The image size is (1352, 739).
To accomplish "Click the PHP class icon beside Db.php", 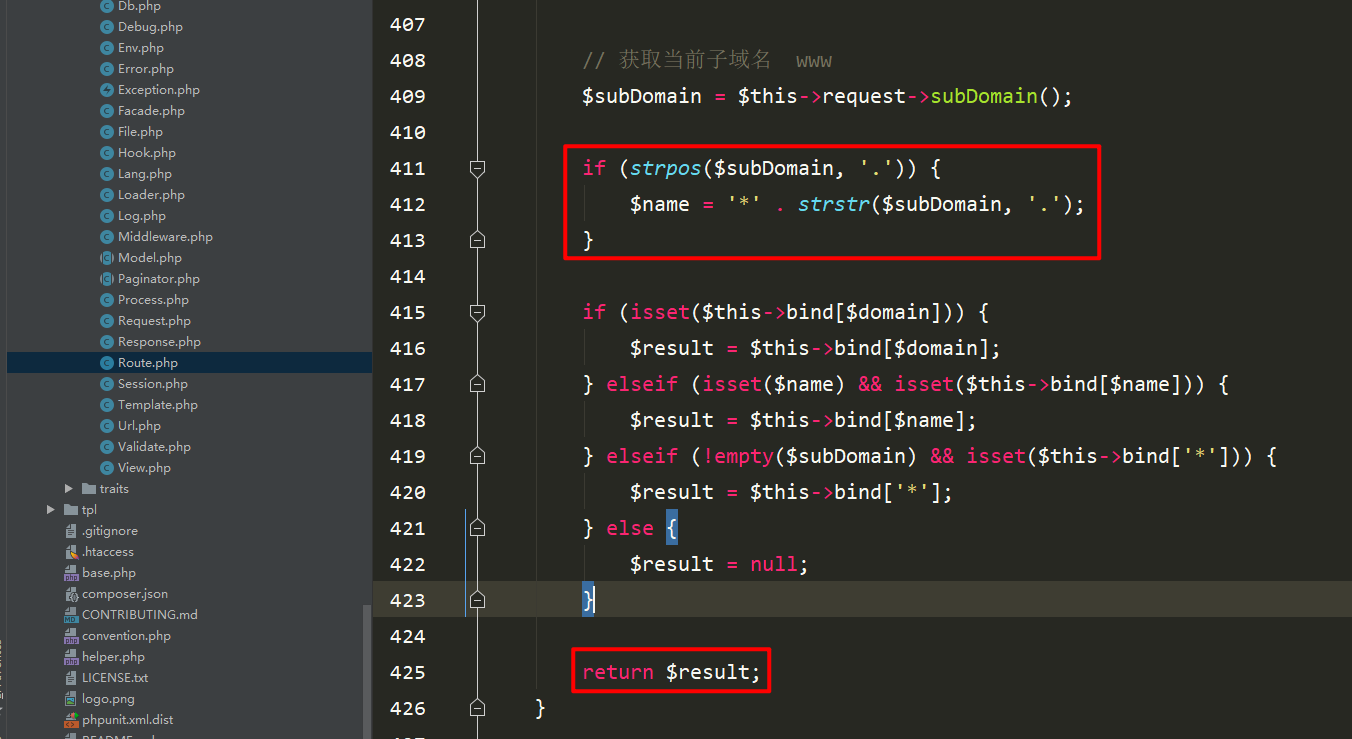I will click(107, 6).
